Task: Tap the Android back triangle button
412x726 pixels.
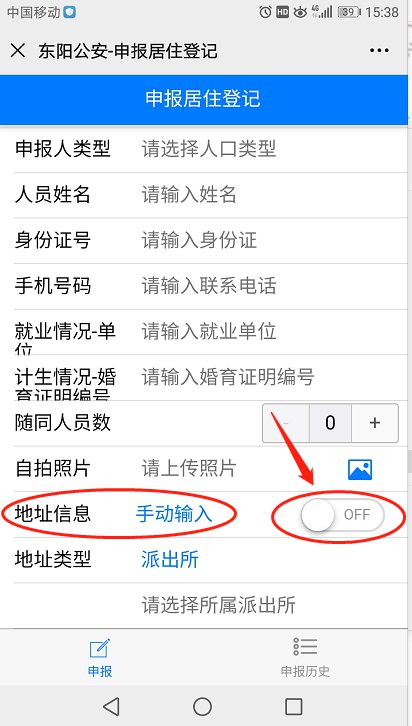Action: point(111,707)
